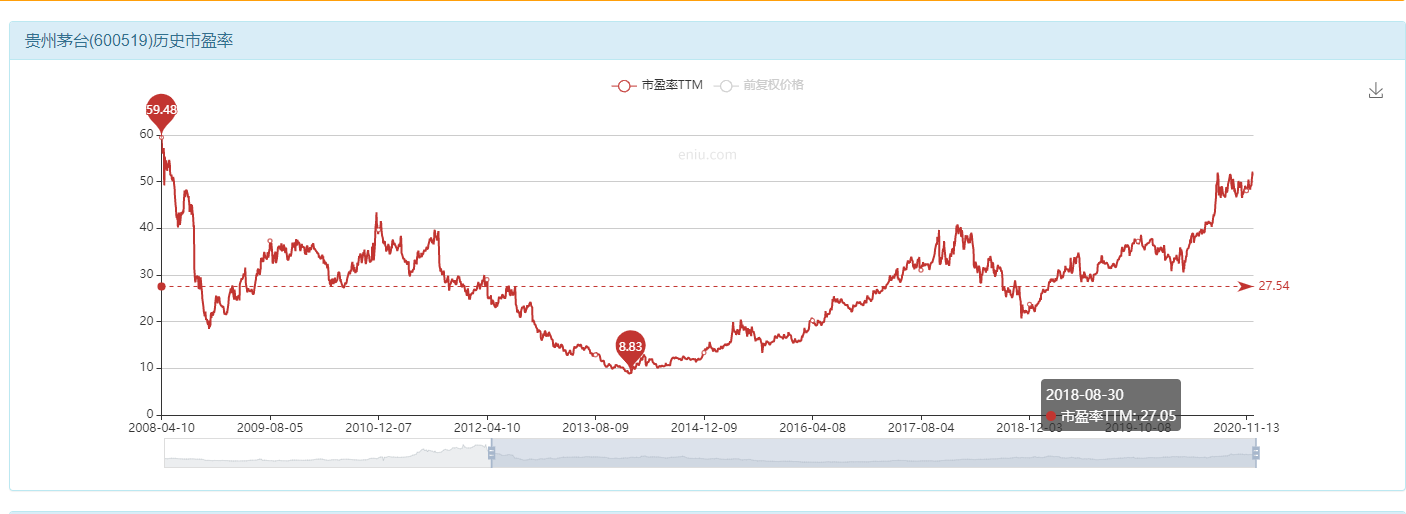Toggle the 前复权价格 legend series
The height and width of the screenshot is (514, 1406).
click(759, 85)
